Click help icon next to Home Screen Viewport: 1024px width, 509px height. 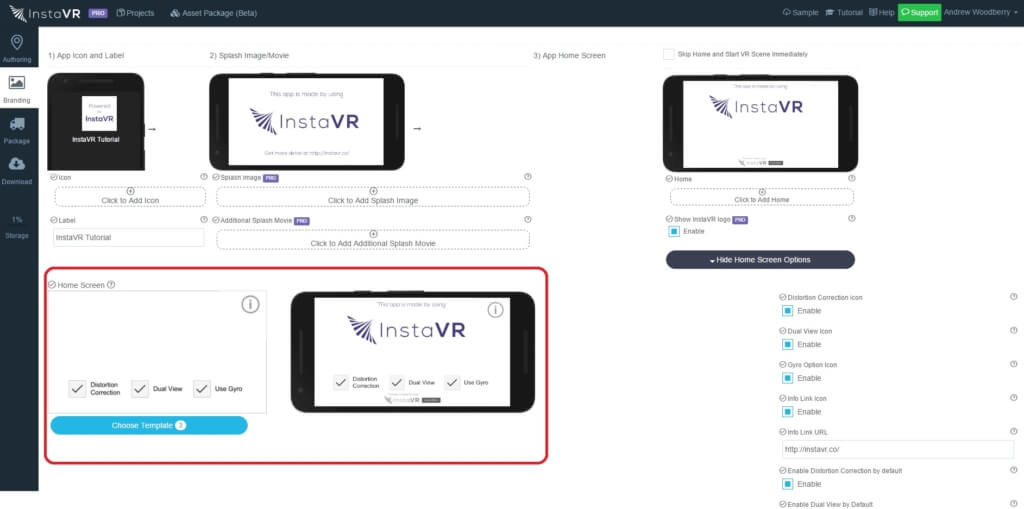[x=111, y=285]
